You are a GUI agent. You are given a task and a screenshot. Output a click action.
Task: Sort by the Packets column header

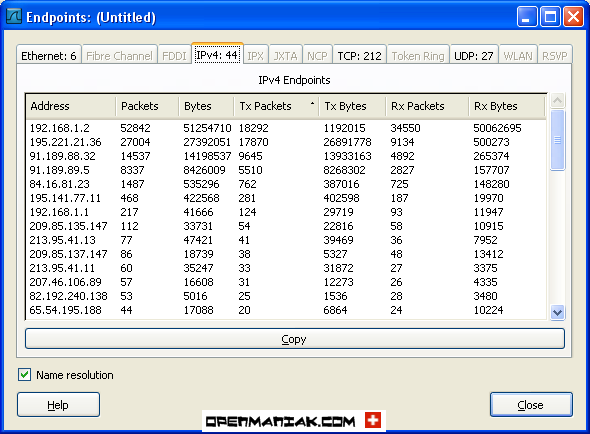pos(148,106)
